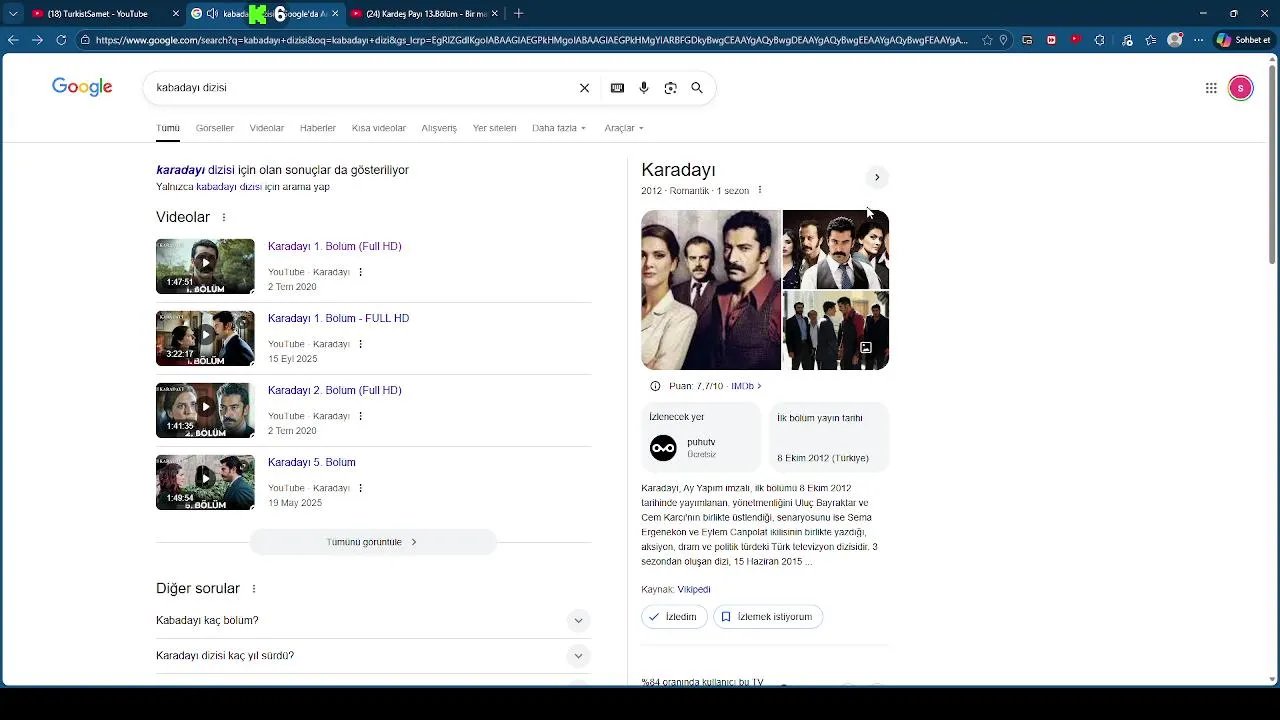Bookmark this page with the star icon
The width and height of the screenshot is (1280, 720).
pyautogui.click(x=988, y=40)
